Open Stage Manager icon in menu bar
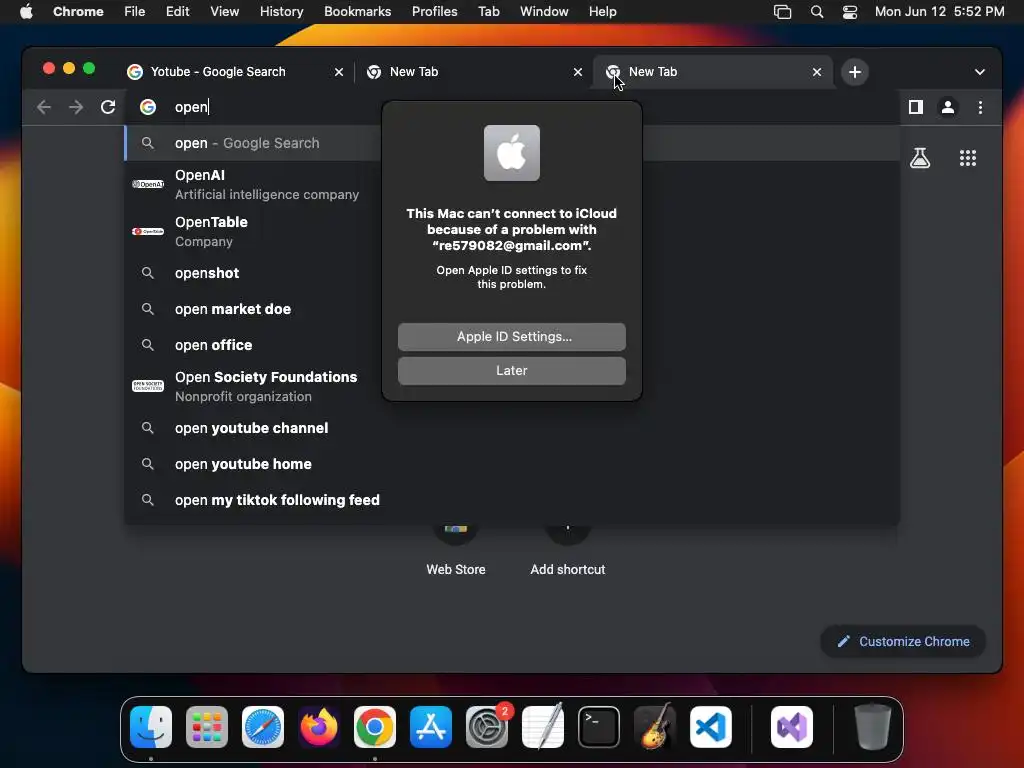Image resolution: width=1024 pixels, height=768 pixels. point(782,12)
